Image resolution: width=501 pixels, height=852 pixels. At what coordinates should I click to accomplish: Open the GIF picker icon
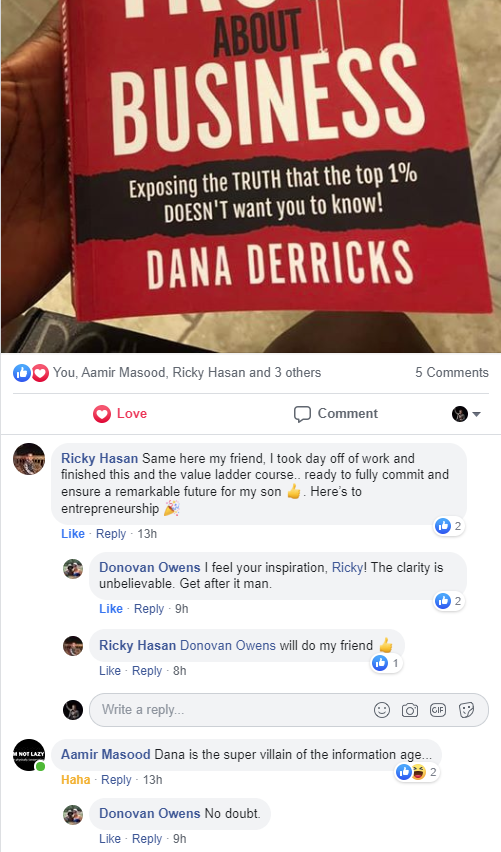click(437, 710)
